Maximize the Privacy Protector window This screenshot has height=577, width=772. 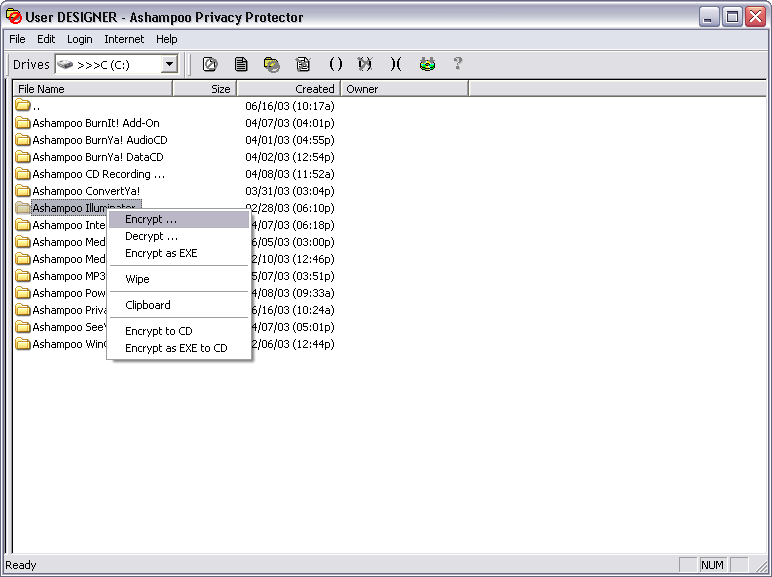(732, 17)
